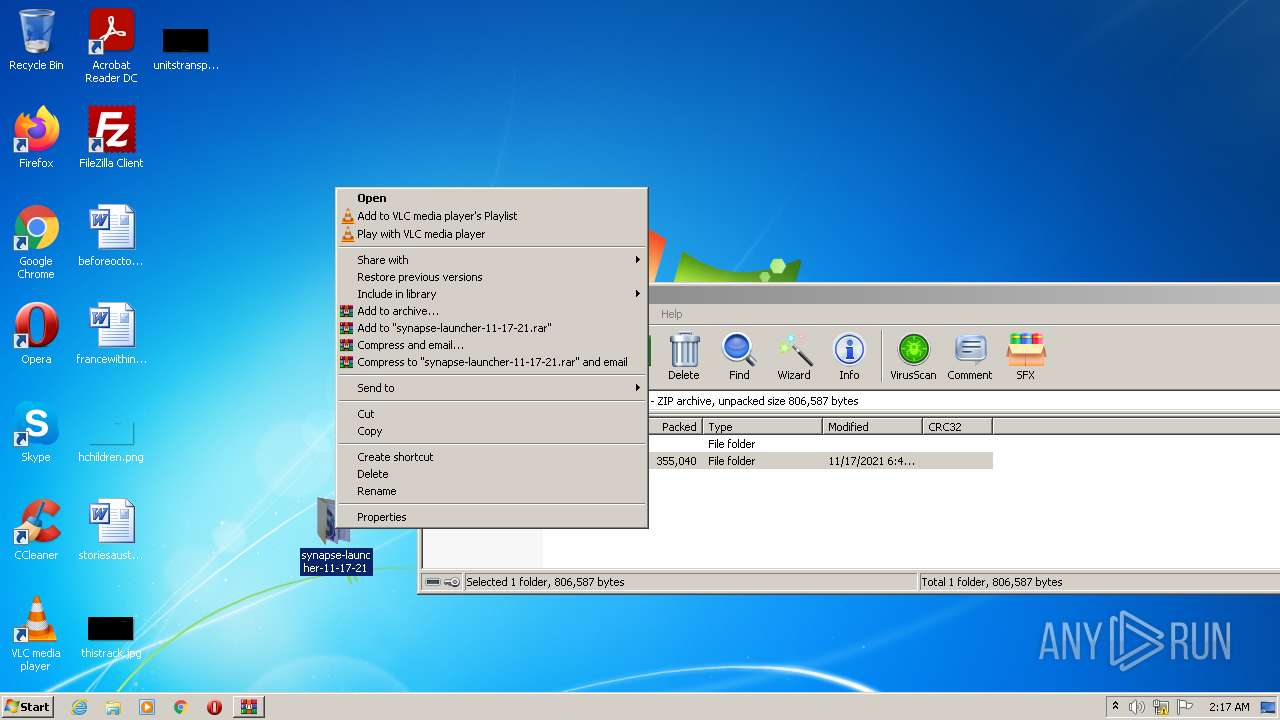Select the Skype desktop shortcut
1280x720 pixels.
click(36, 432)
